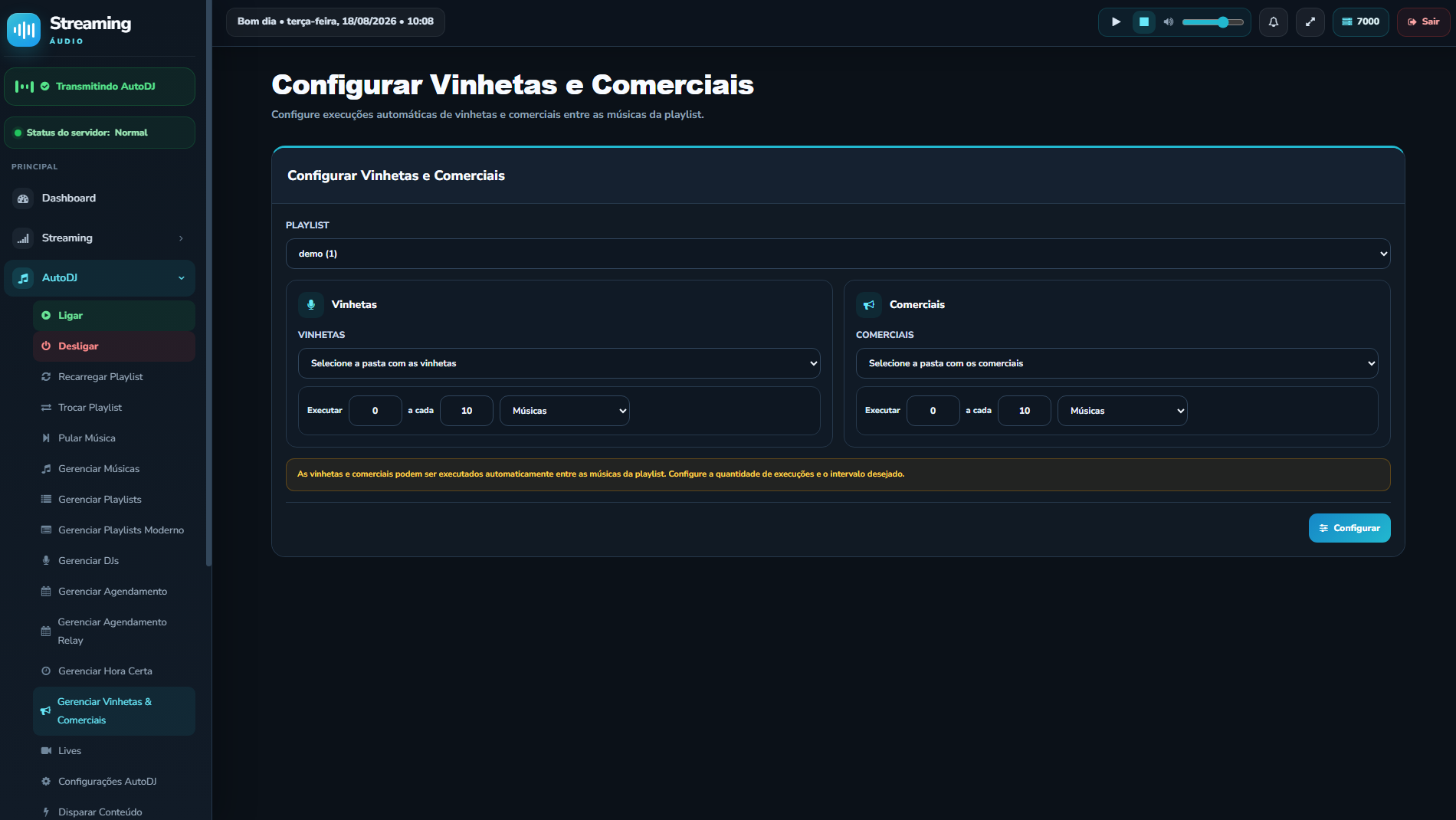Image resolution: width=1456 pixels, height=820 pixels.
Task: Open Gerenciar Músicas
Action: tap(114, 469)
